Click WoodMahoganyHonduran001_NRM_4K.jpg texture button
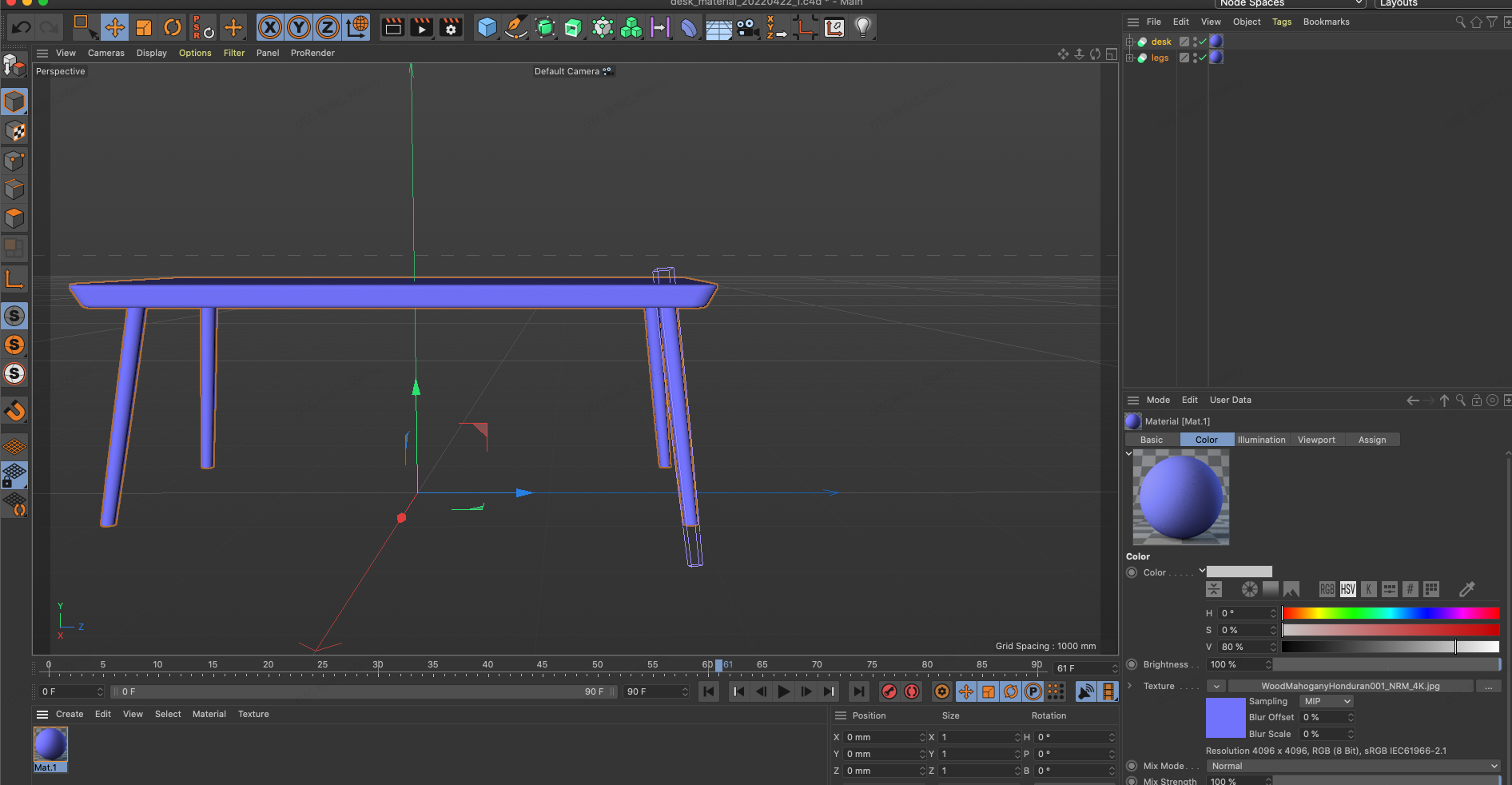Image resolution: width=1512 pixels, height=785 pixels. [x=1351, y=686]
